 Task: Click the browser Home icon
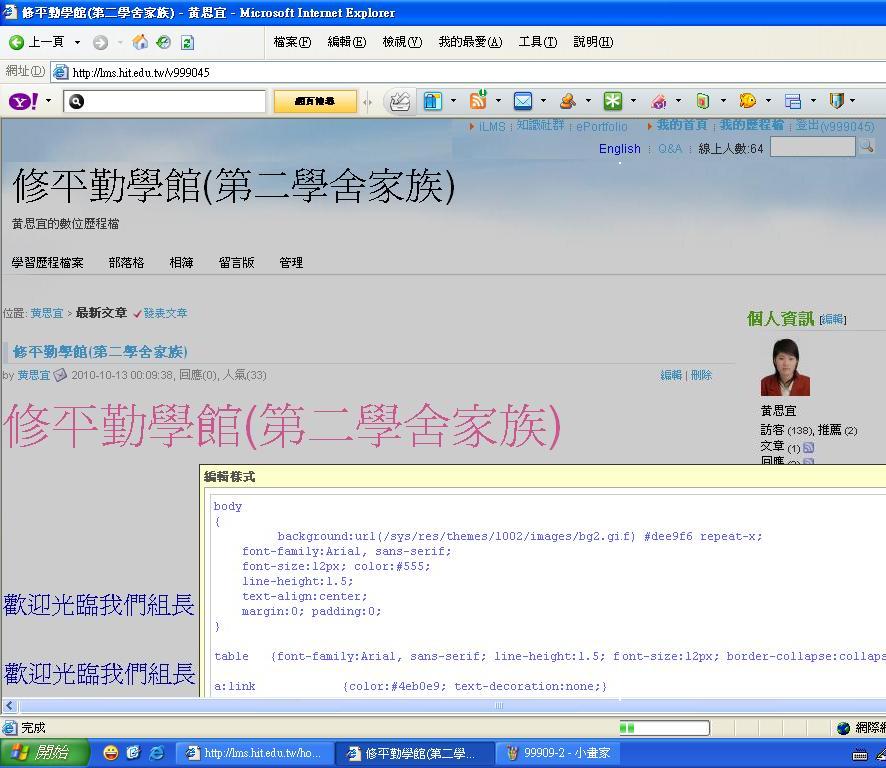(140, 42)
